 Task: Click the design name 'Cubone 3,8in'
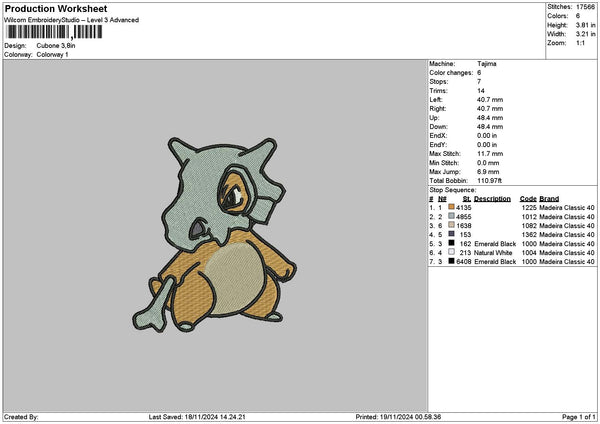click(x=56, y=46)
